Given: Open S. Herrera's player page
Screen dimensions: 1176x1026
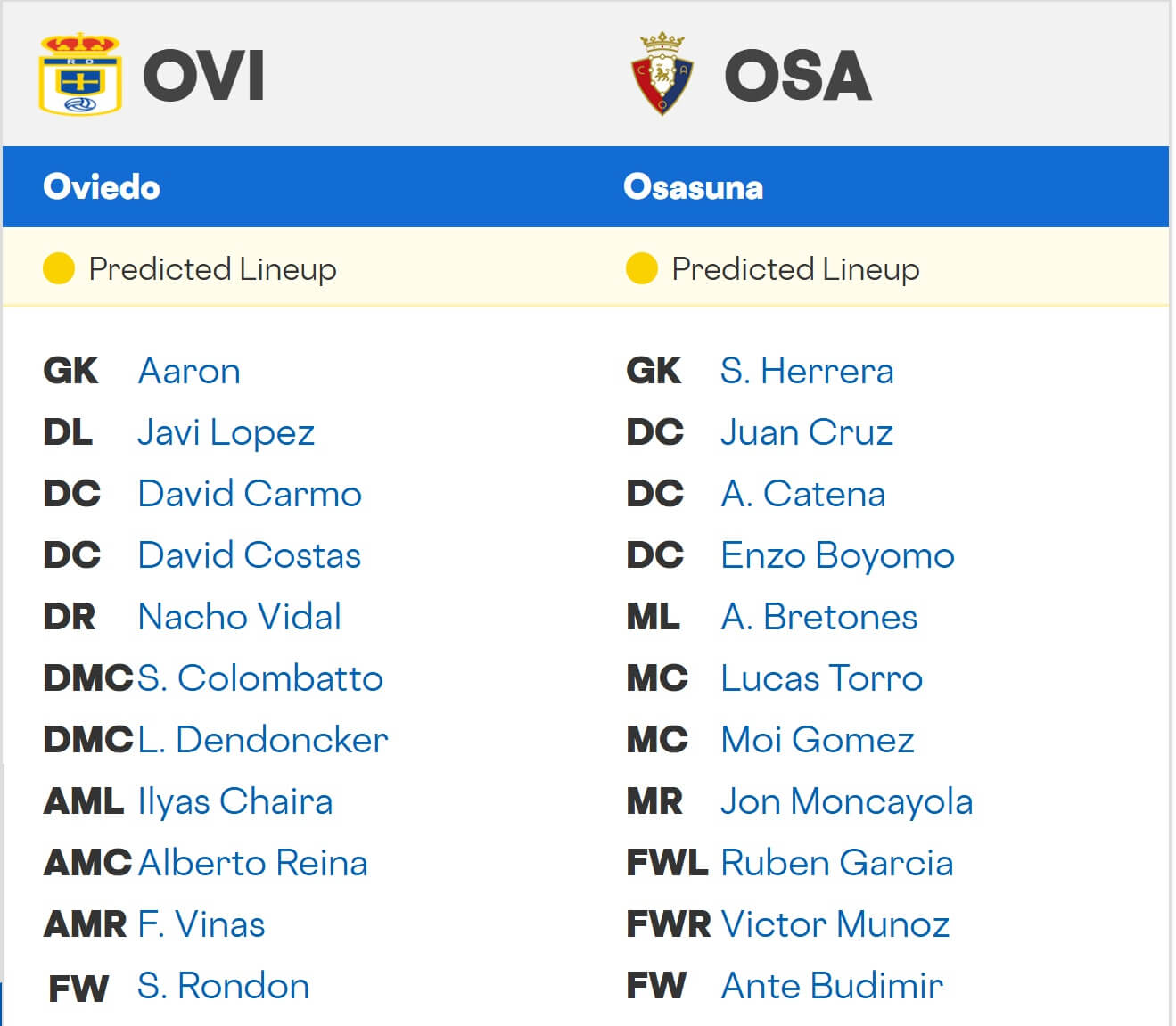Looking at the screenshot, I should pos(807,371).
